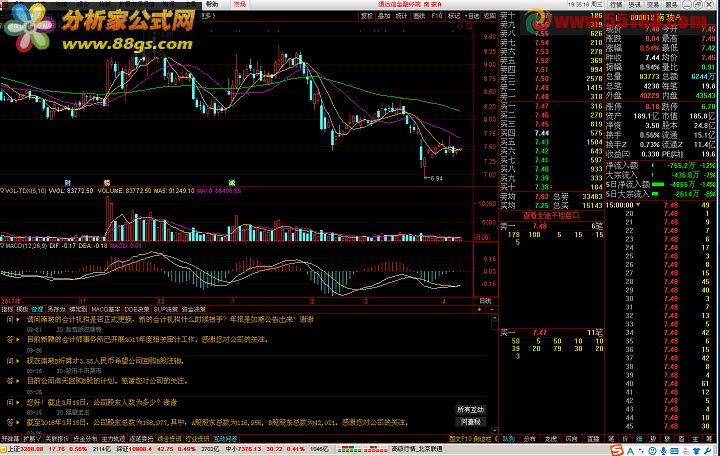This screenshot has height=456, width=720.
Task: Click the 深证 index in status bar
Action: [122, 449]
